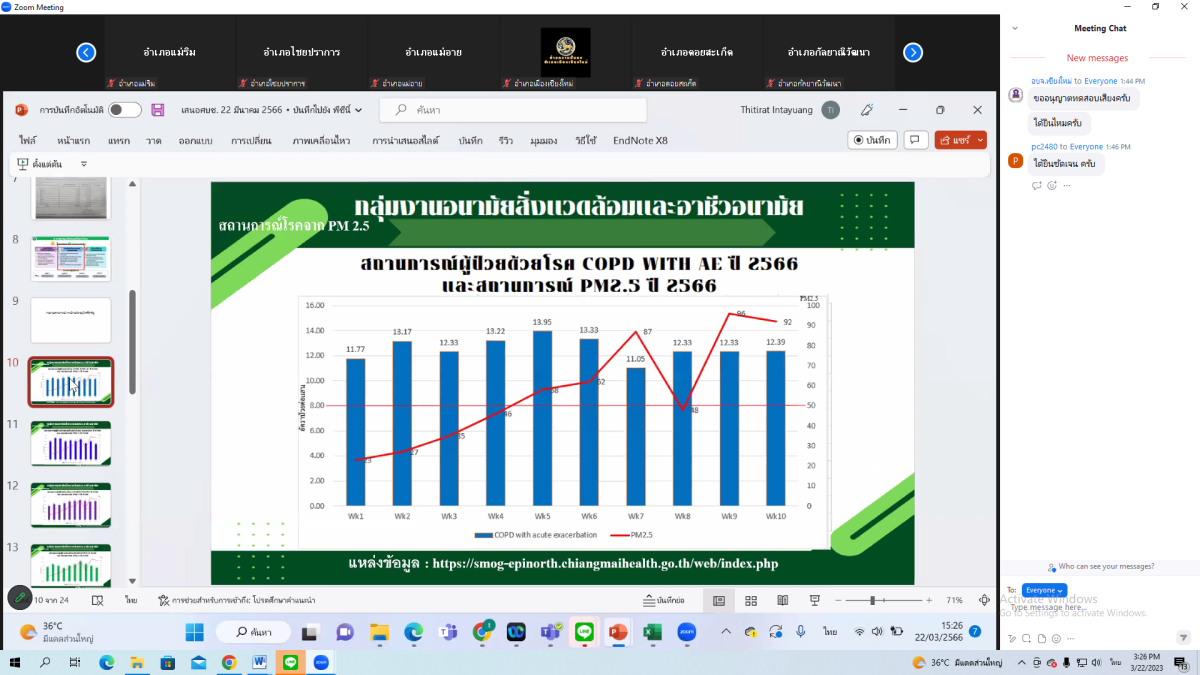The image size is (1200, 675).
Task: Open more options under pc2480's message
Action: click(x=1067, y=185)
